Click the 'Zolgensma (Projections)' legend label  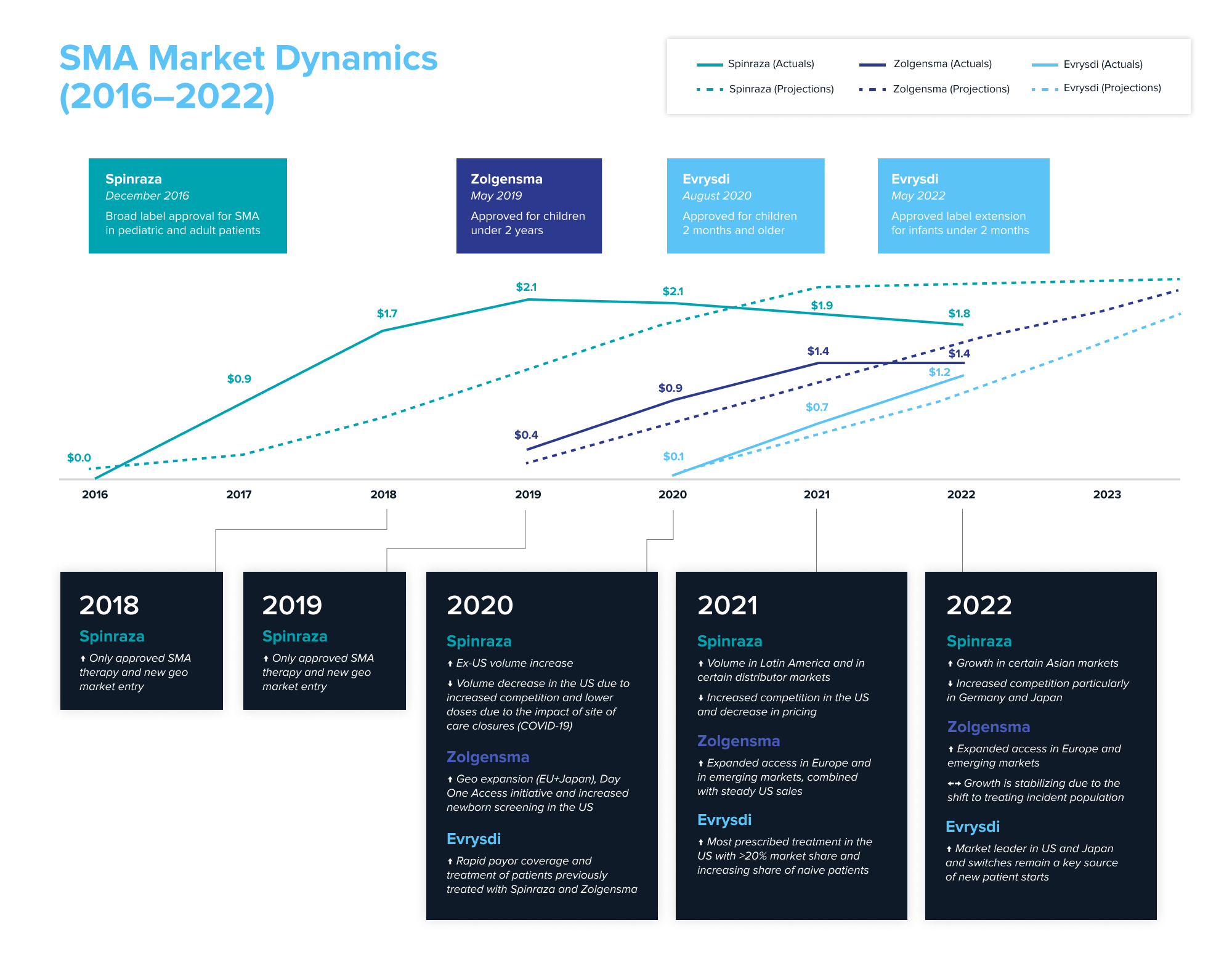(951, 89)
